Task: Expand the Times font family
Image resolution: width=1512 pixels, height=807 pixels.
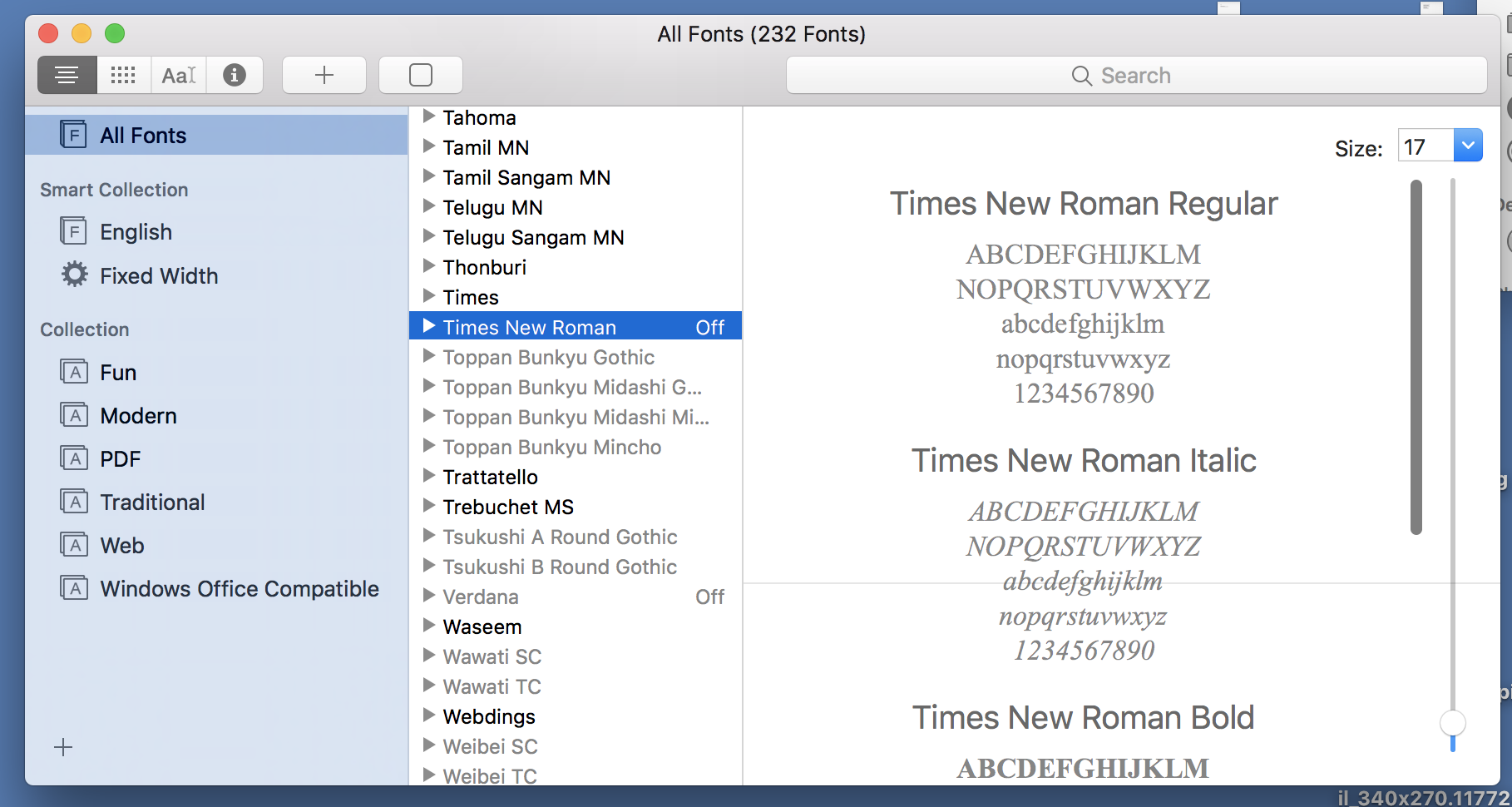Action: pyautogui.click(x=429, y=296)
